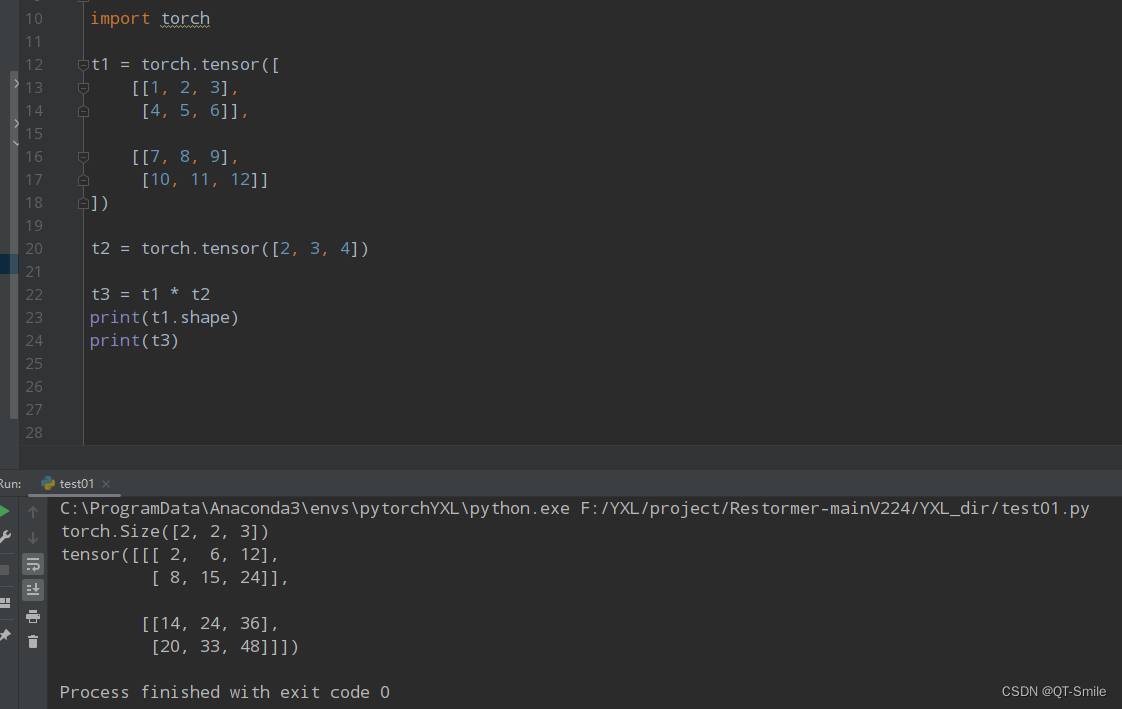The width and height of the screenshot is (1122, 709).
Task: Toggle scroll to end in console output
Action: (x=33, y=589)
